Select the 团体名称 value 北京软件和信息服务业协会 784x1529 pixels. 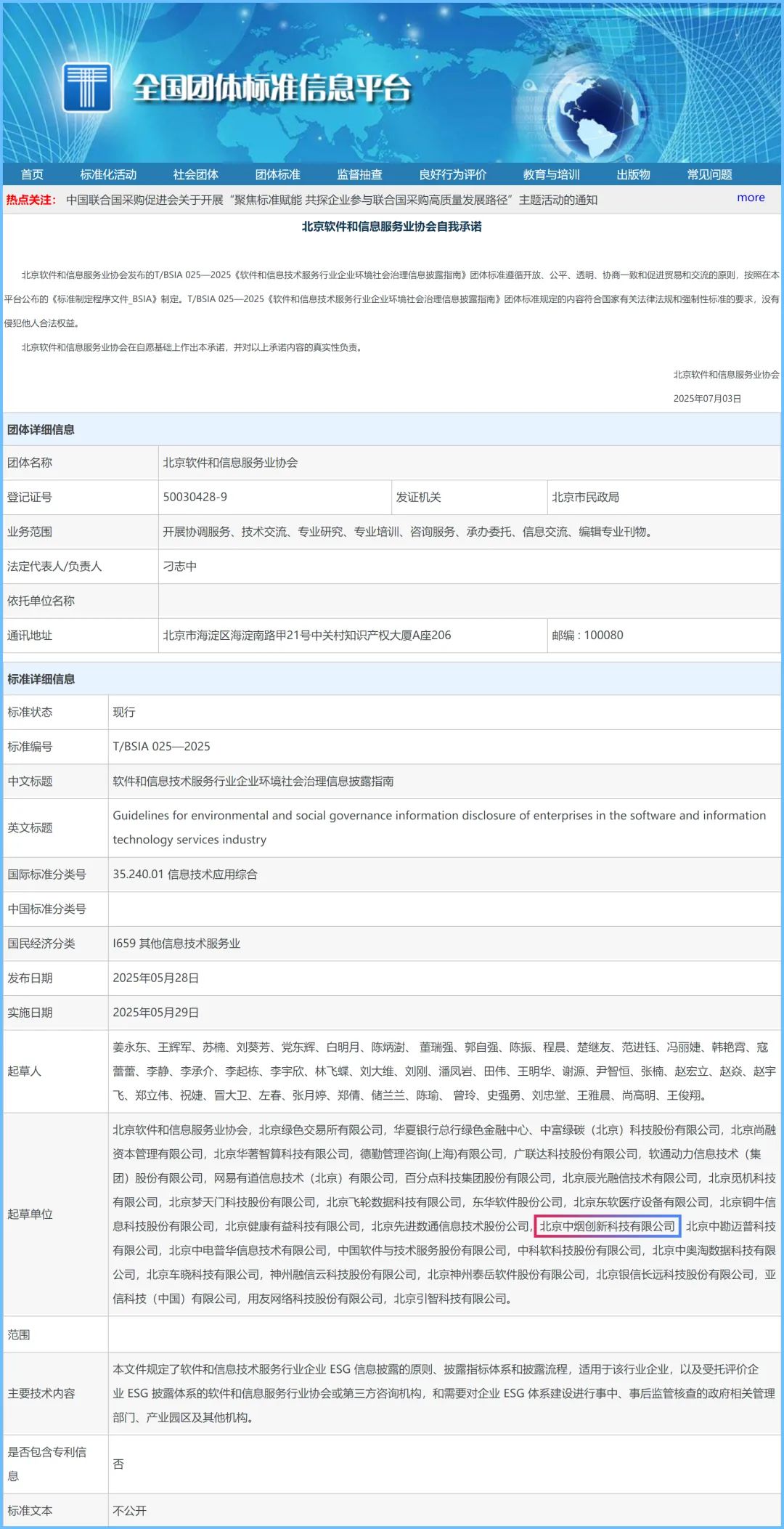tap(230, 463)
